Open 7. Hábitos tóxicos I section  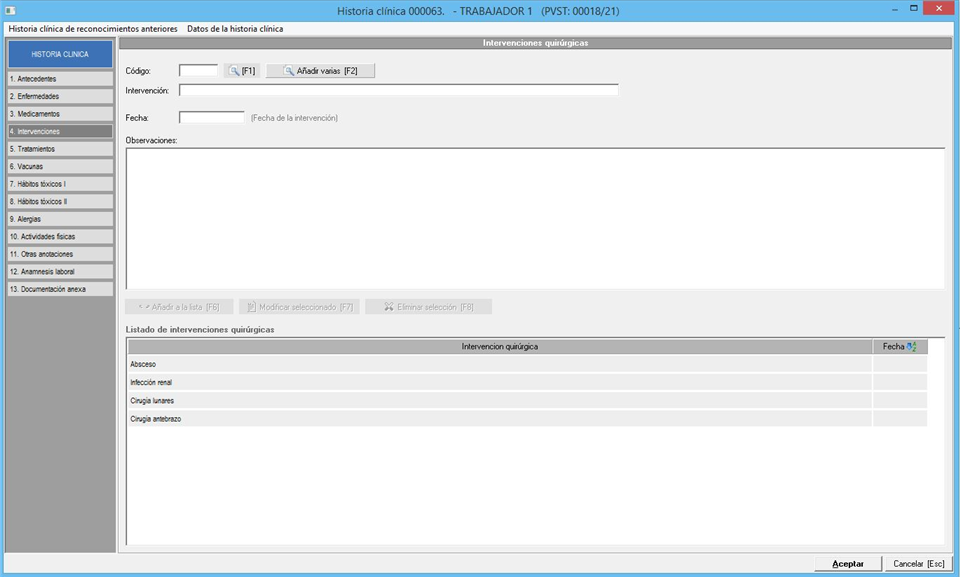[60, 184]
